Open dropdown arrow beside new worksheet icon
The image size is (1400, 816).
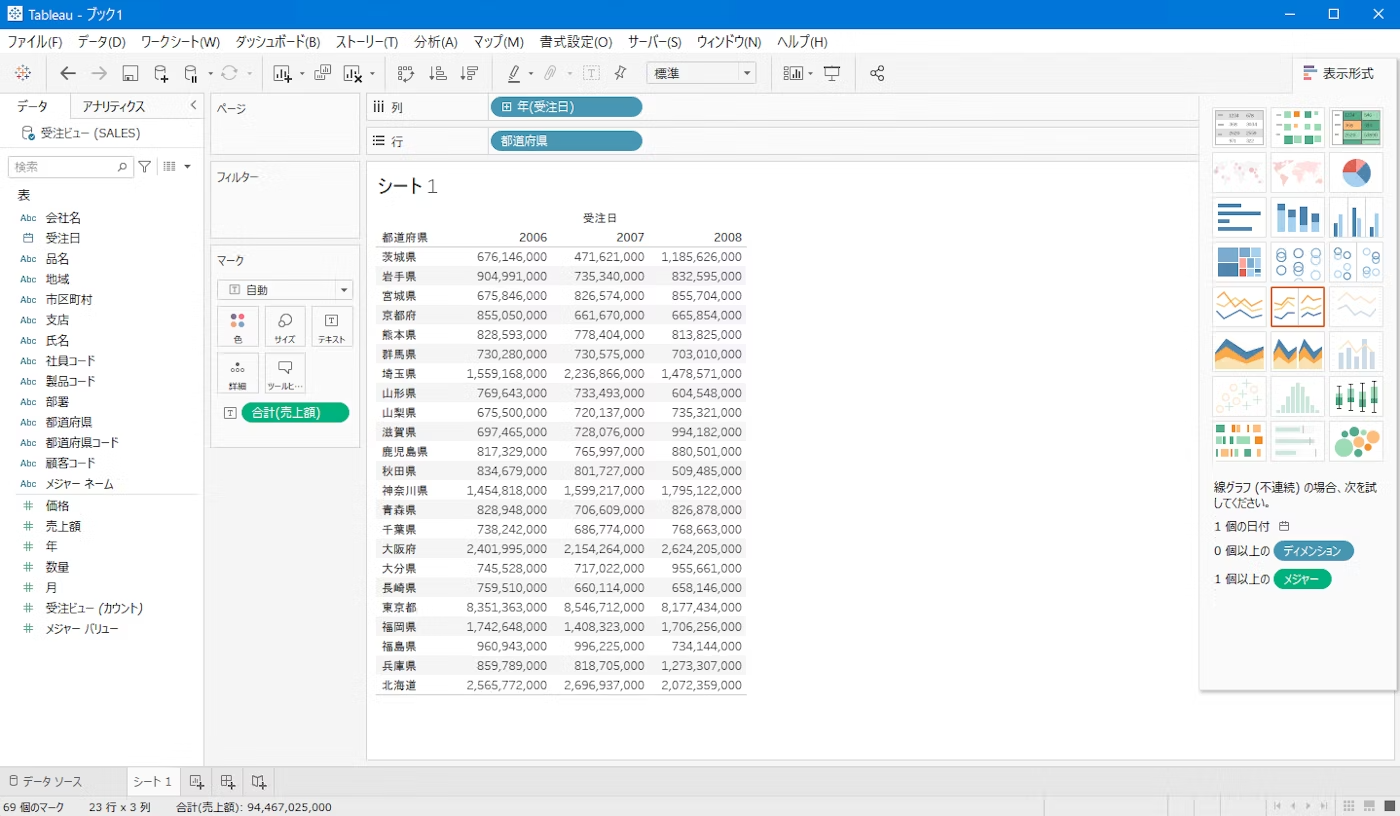pyautogui.click(x=301, y=73)
